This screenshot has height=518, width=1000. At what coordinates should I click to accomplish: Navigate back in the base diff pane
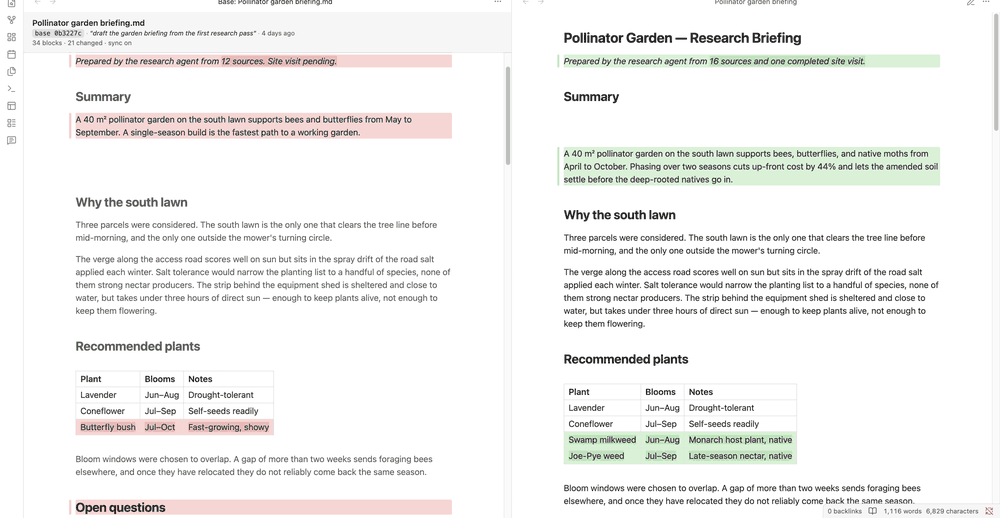pyautogui.click(x=38, y=2)
